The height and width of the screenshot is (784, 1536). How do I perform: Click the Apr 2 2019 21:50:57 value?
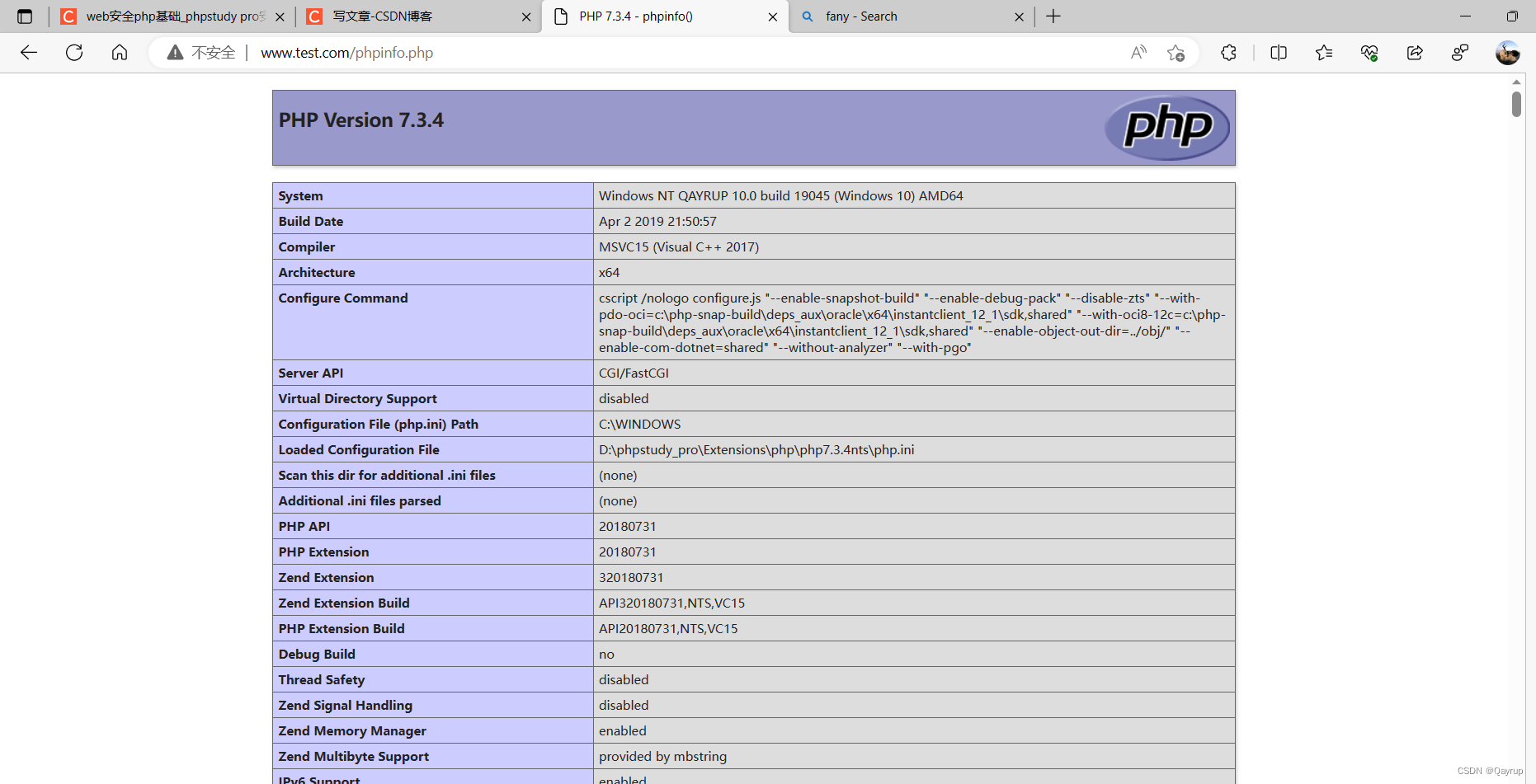coord(657,222)
